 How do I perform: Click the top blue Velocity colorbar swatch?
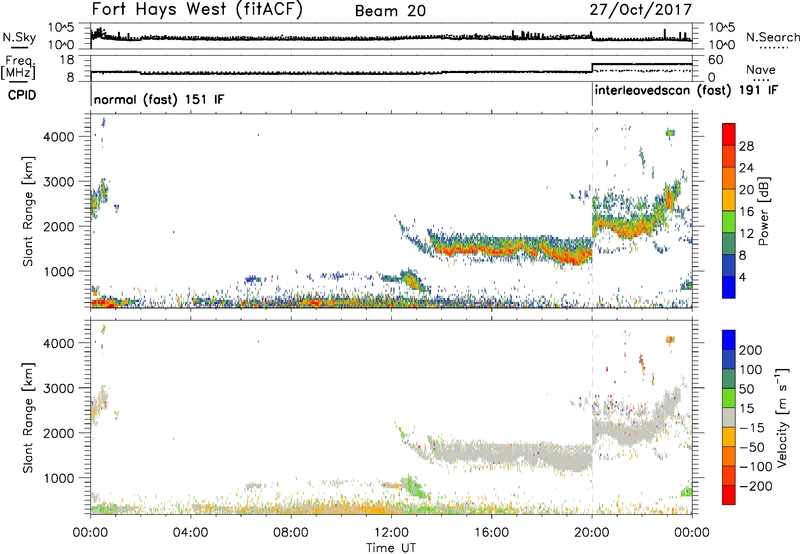[729, 340]
